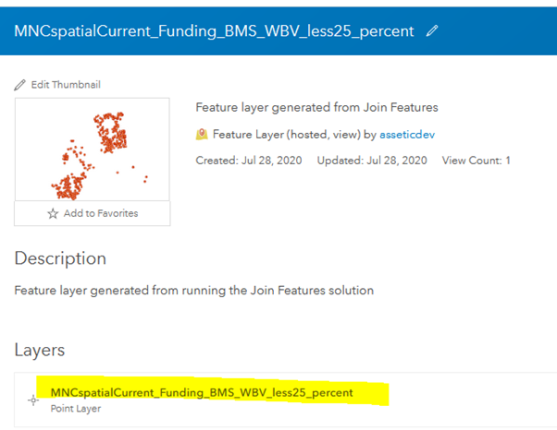The width and height of the screenshot is (557, 430).
Task: Click the star icon in Add to Favorites
Action: (x=53, y=213)
